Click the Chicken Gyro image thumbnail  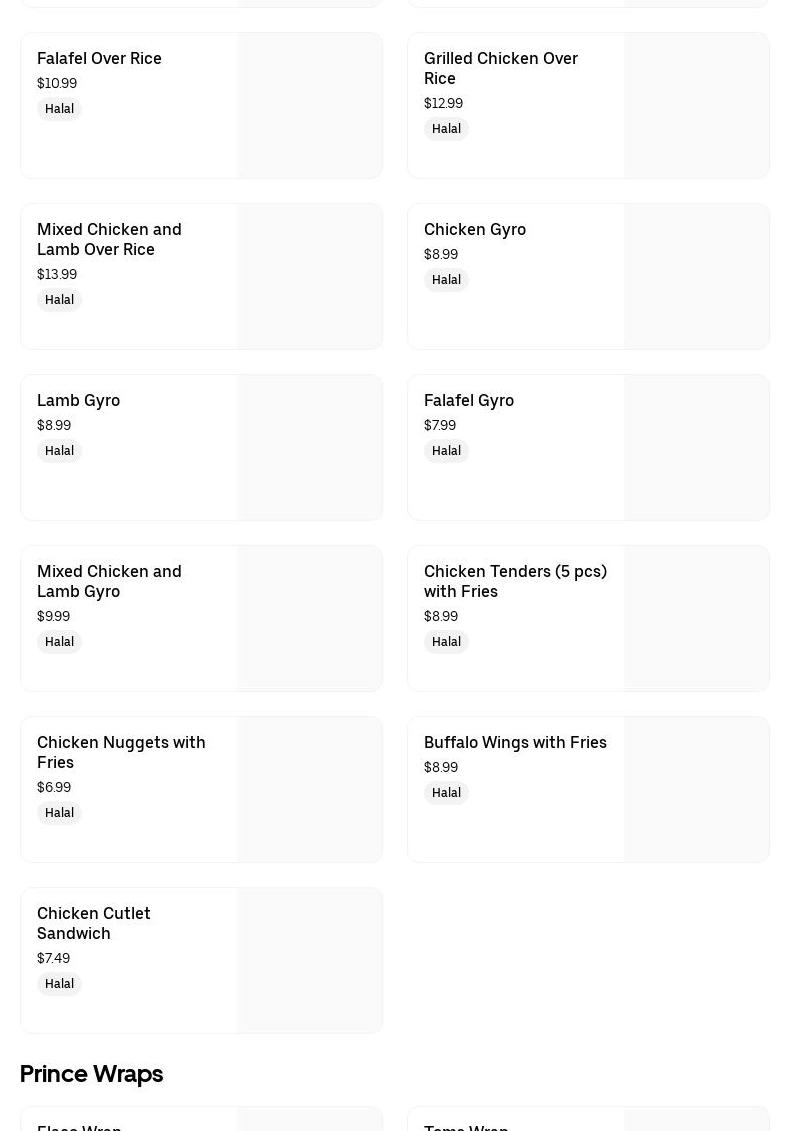697,277
